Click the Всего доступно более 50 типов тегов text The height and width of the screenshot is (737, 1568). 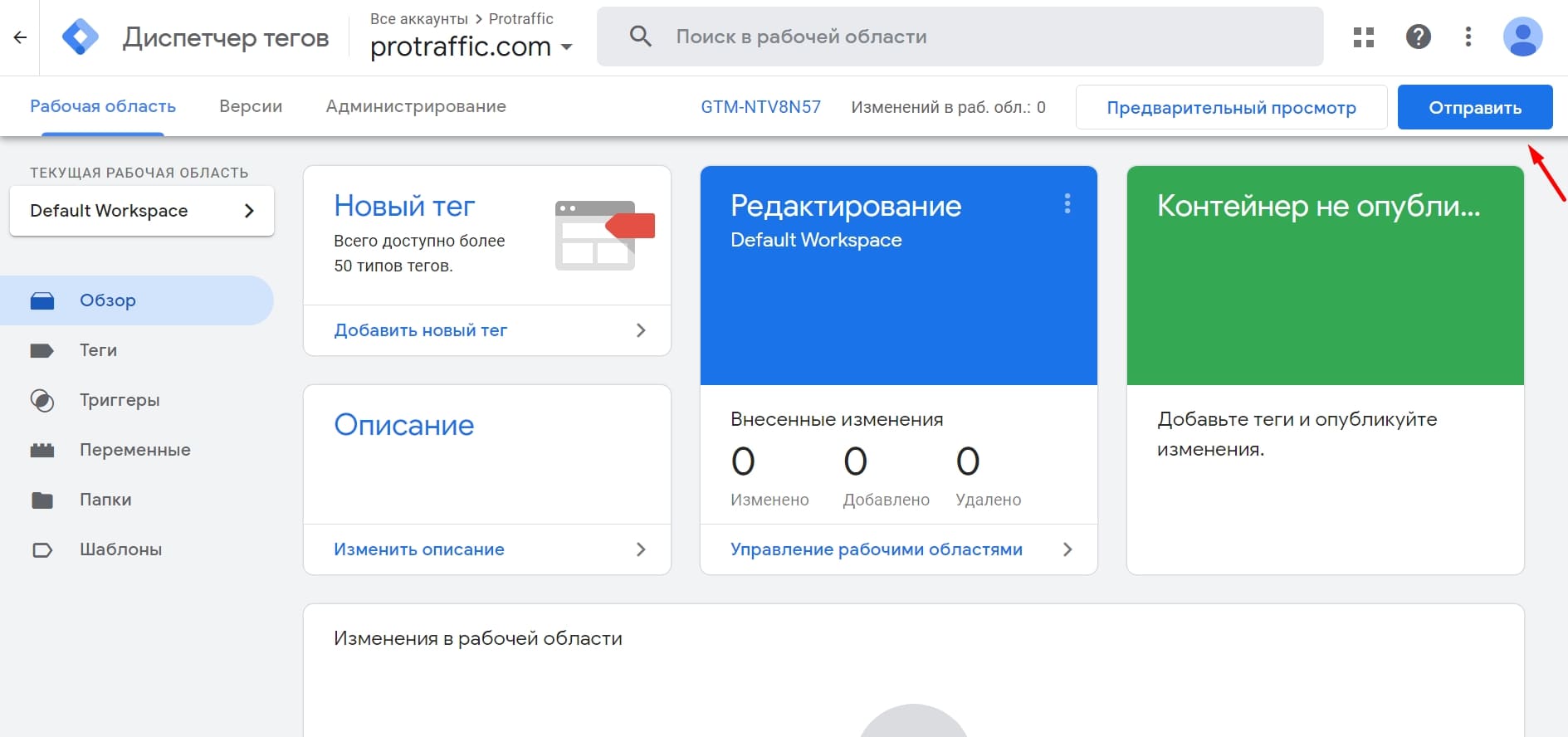point(419,253)
